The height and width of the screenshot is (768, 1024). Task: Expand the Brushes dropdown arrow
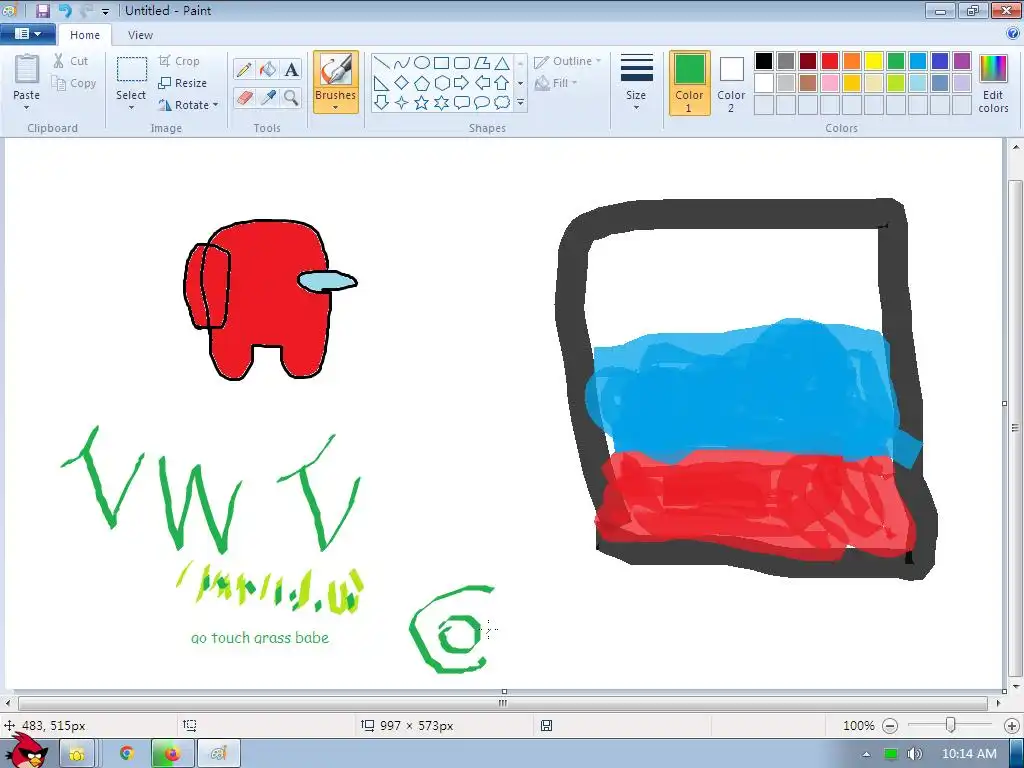(x=336, y=108)
